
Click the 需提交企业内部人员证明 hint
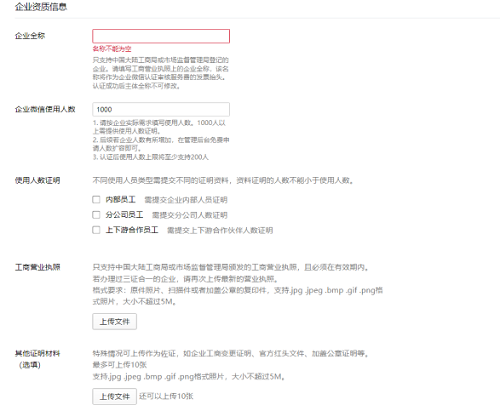tap(186, 200)
